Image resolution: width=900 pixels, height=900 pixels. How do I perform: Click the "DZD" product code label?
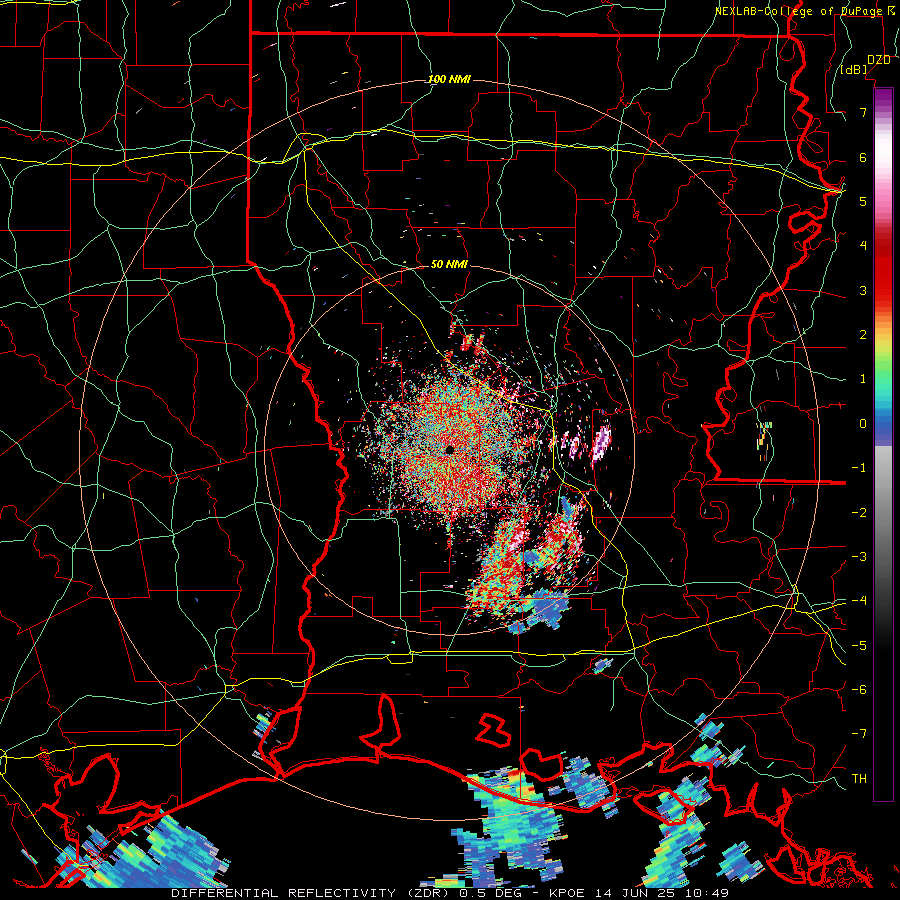[x=879, y=60]
